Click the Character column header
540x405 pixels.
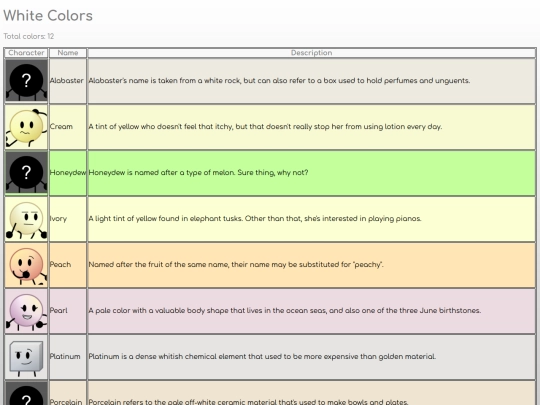26,53
